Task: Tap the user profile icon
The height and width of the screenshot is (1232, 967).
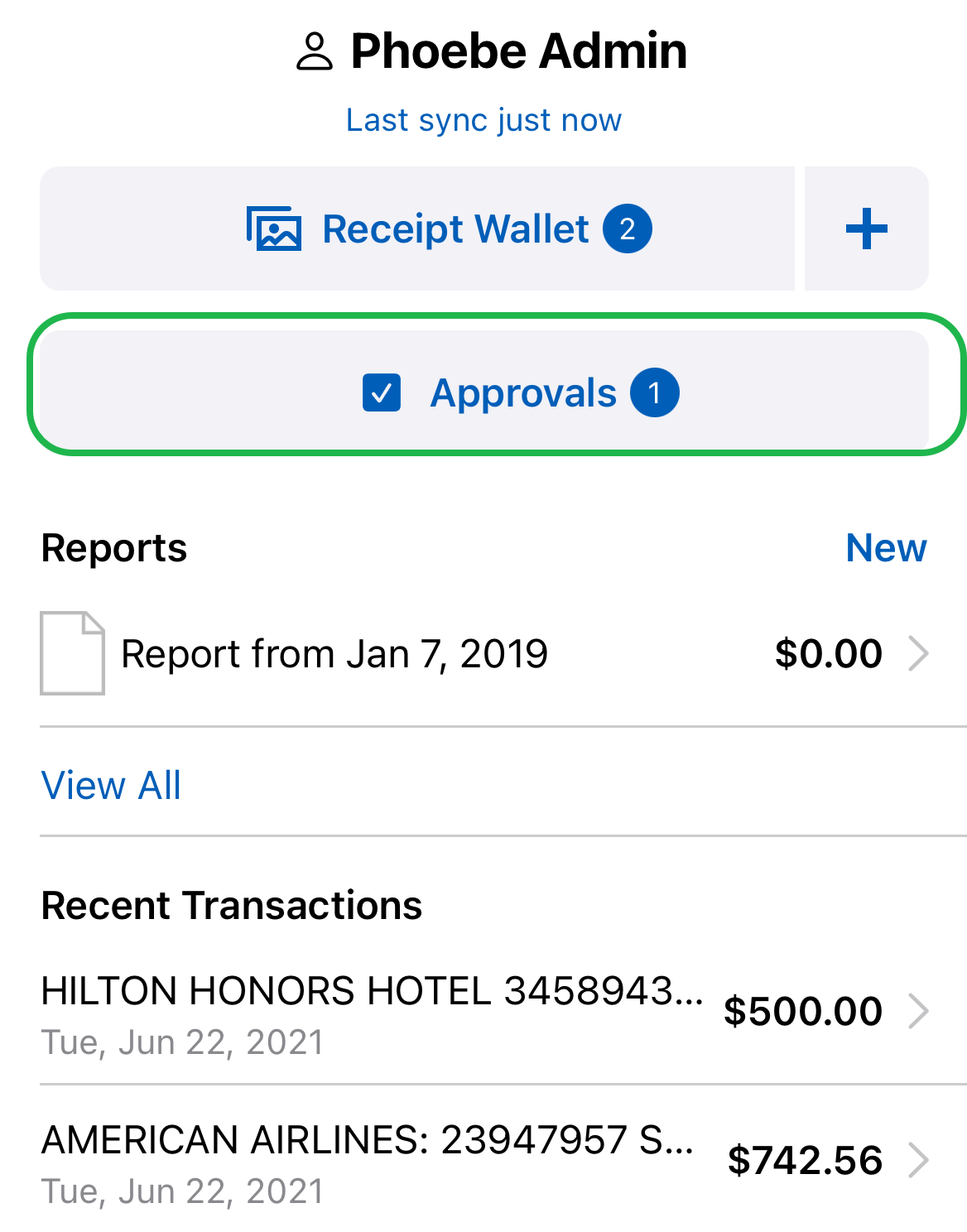Action: (315, 52)
